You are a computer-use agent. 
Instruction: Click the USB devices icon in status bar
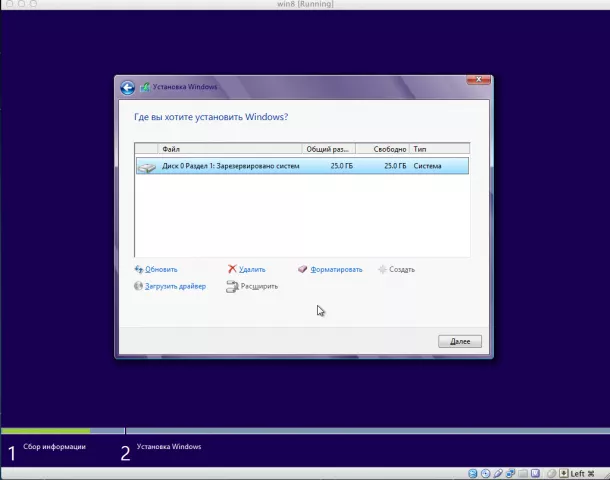pyautogui.click(x=498, y=473)
